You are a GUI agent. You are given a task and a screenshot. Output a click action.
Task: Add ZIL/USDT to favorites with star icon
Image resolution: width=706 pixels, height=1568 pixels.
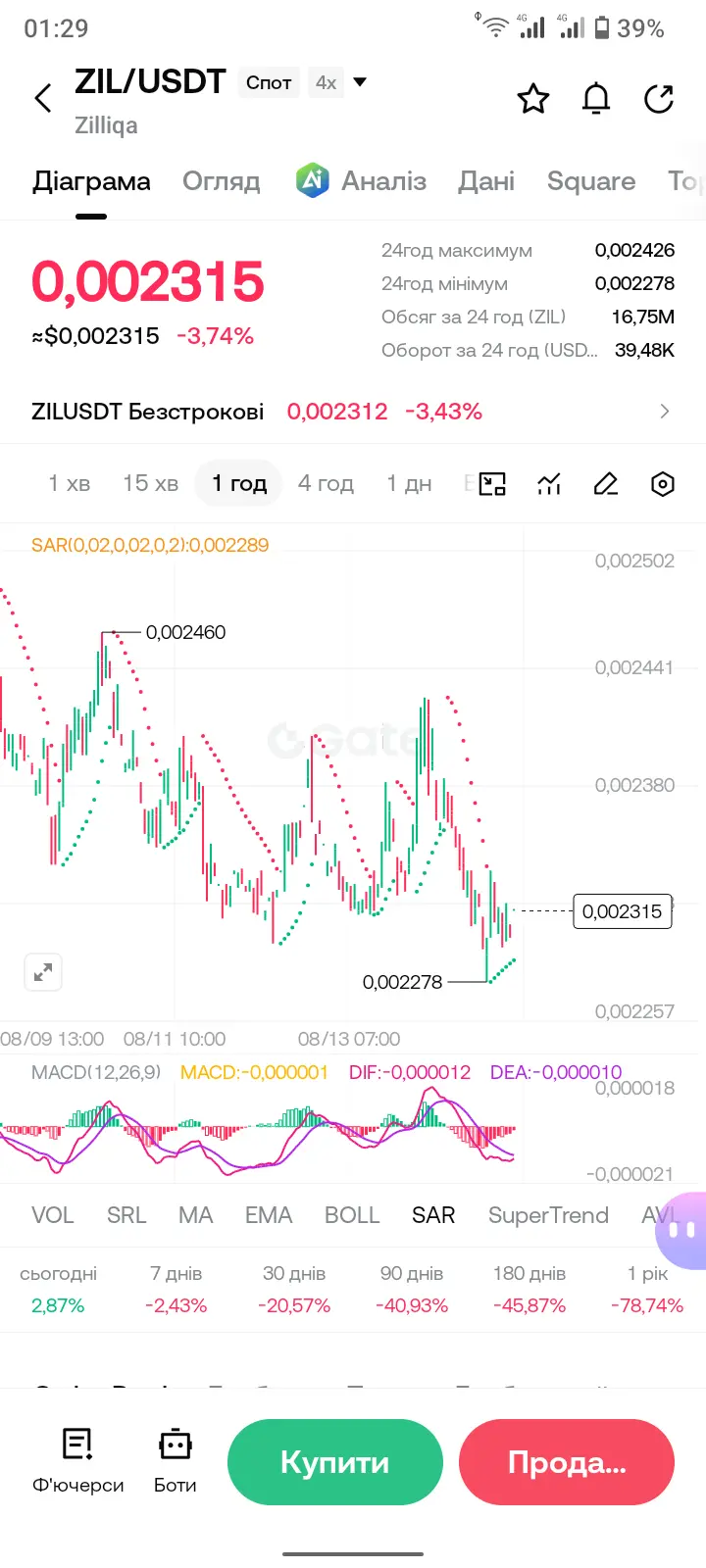tap(533, 98)
